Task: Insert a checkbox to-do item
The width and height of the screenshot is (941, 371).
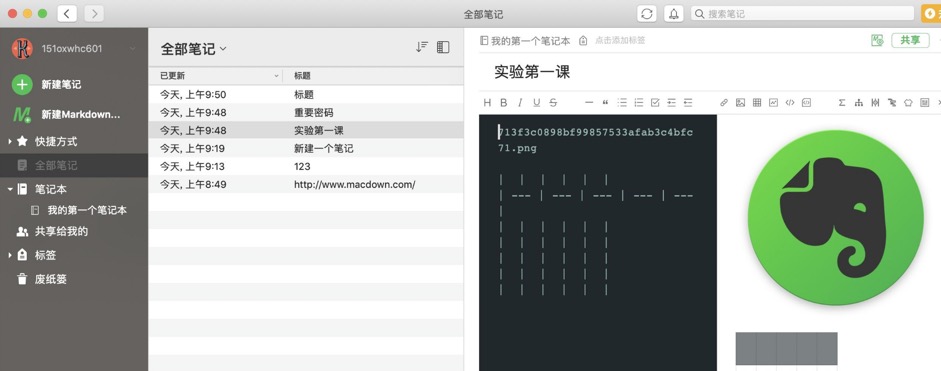Action: 655,103
